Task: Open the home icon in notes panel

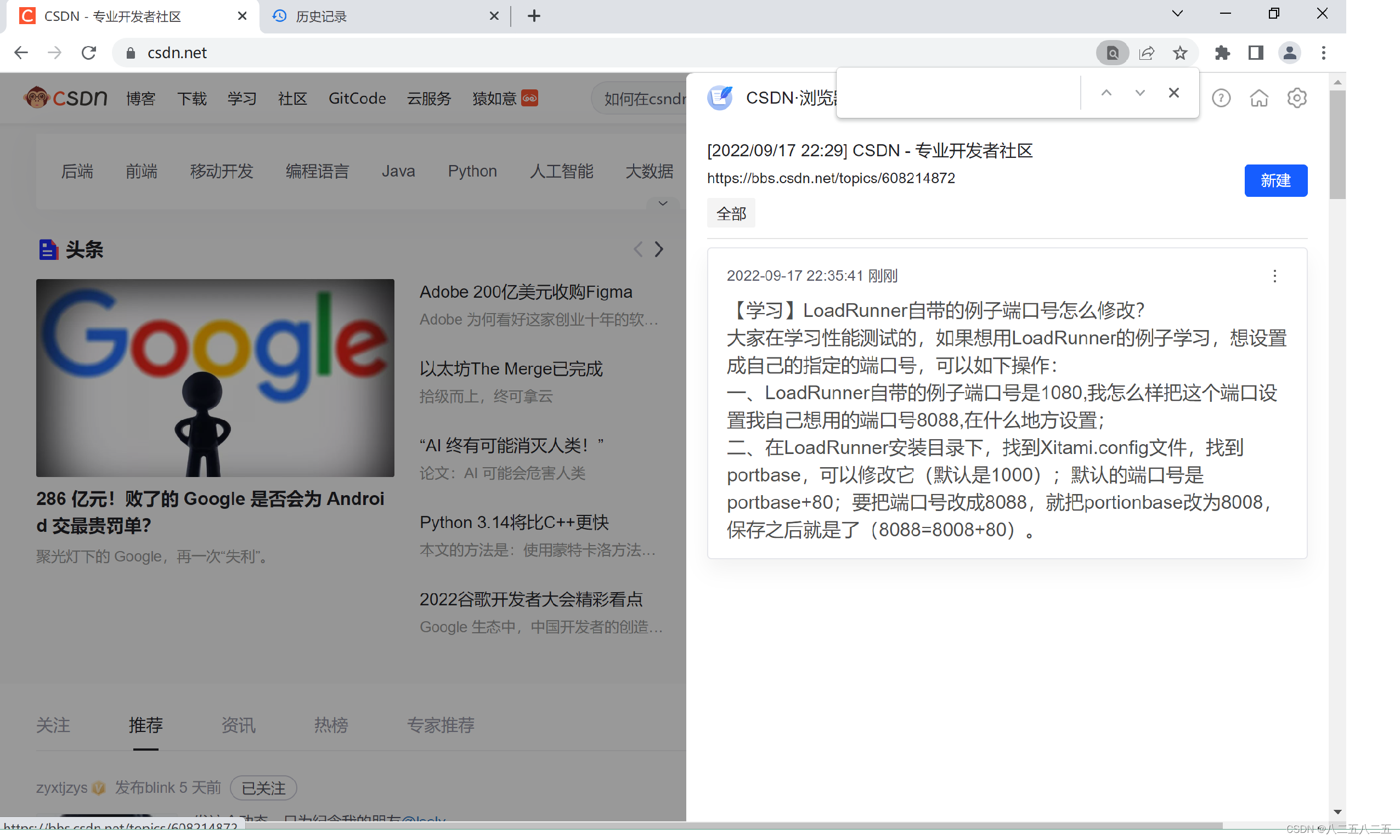Action: click(x=1258, y=99)
